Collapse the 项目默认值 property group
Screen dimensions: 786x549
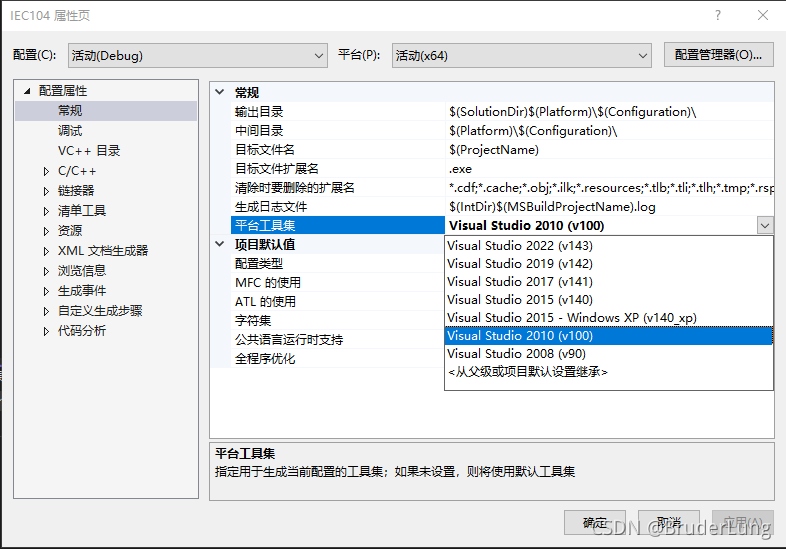[x=220, y=244]
